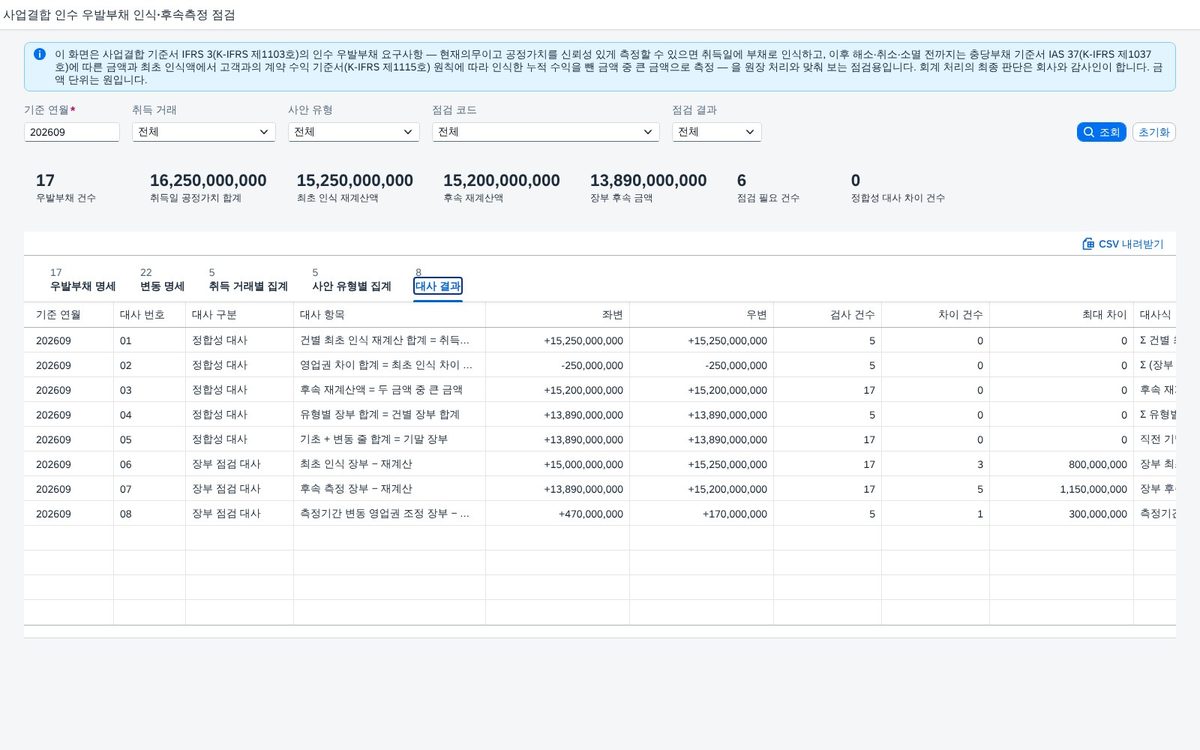Click the 최초 인식 장부 − 재계산 cell

[x=390, y=464]
